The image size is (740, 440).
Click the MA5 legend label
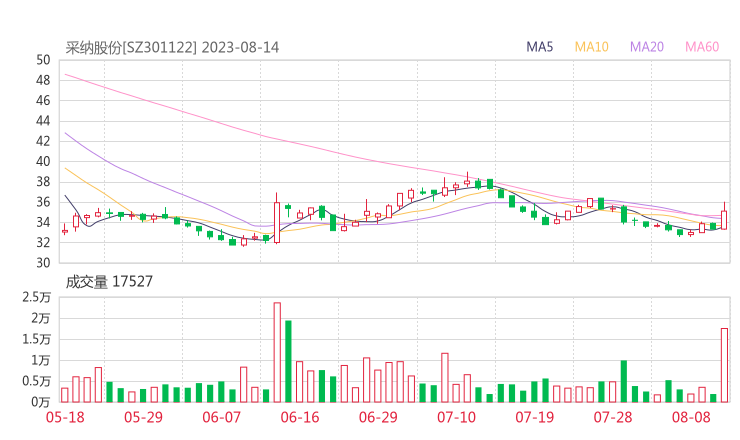(x=539, y=47)
